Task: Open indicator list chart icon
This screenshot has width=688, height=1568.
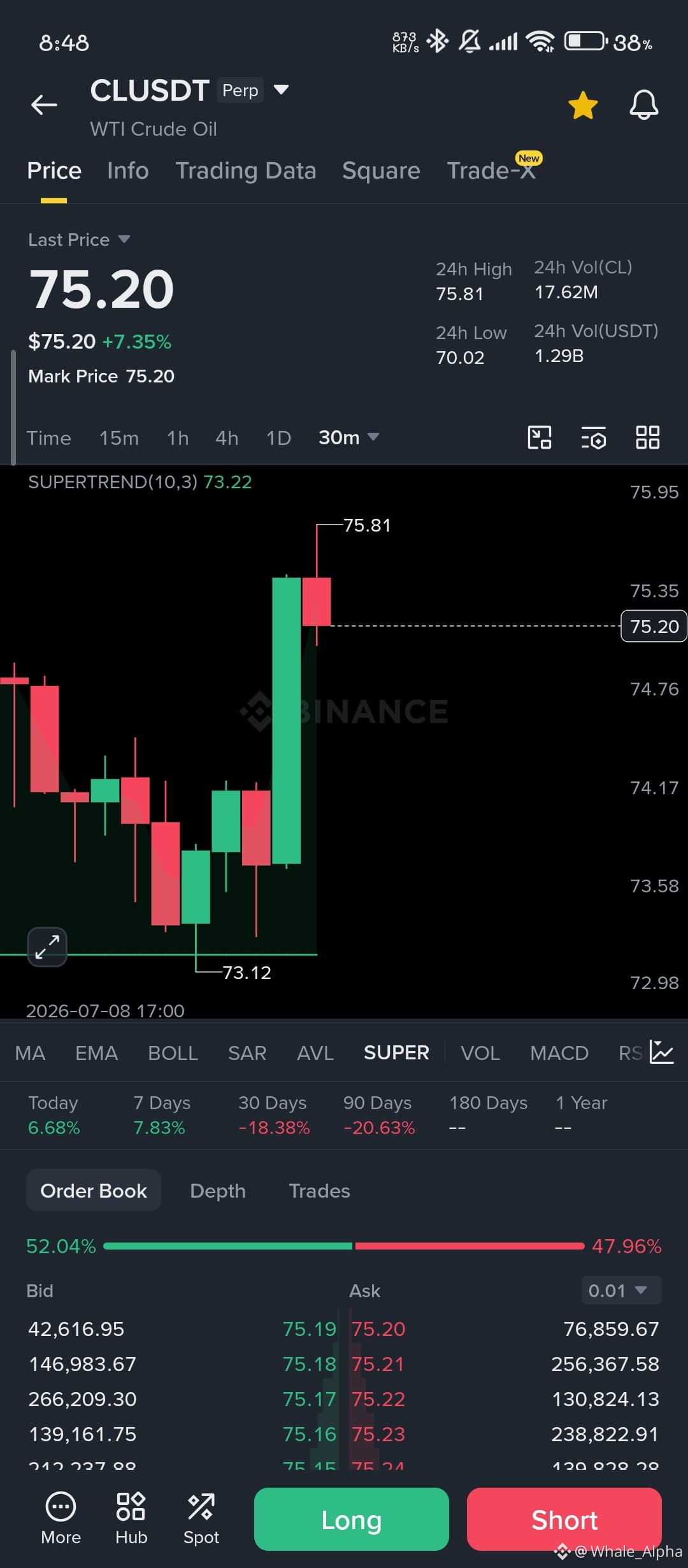Action: tap(661, 1052)
